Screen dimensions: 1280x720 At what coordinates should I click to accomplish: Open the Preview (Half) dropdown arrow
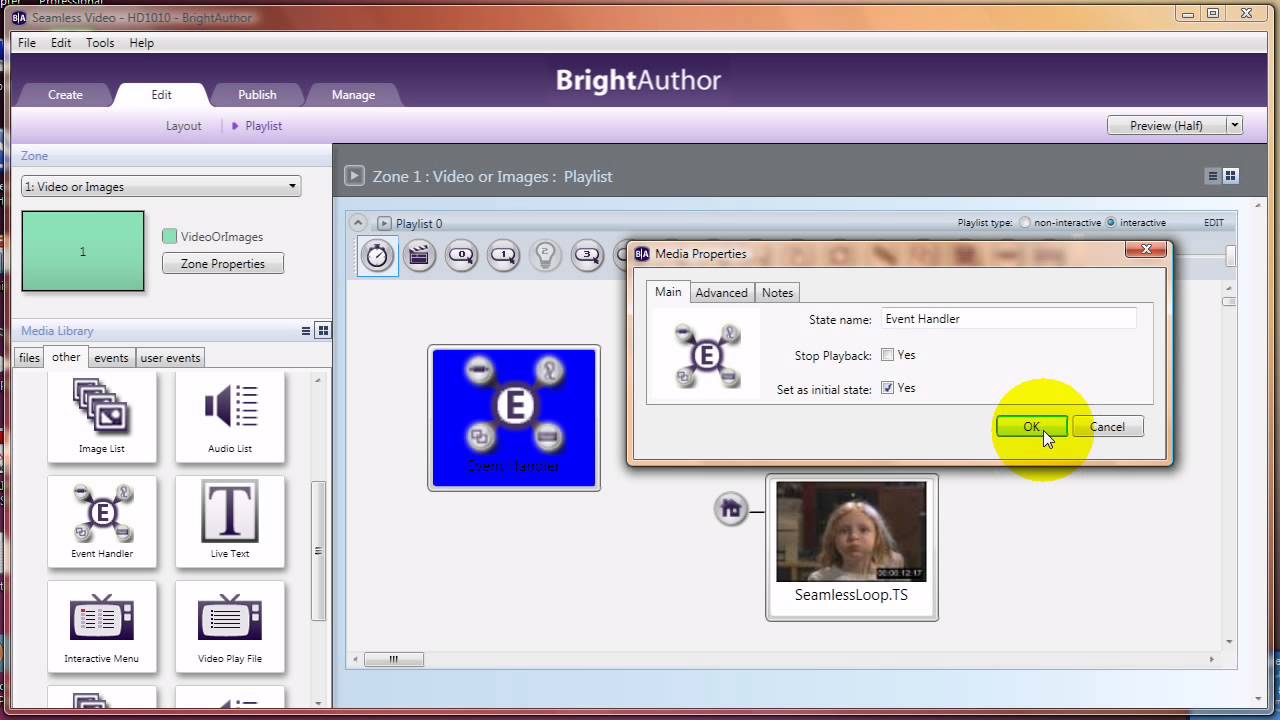coord(1235,126)
